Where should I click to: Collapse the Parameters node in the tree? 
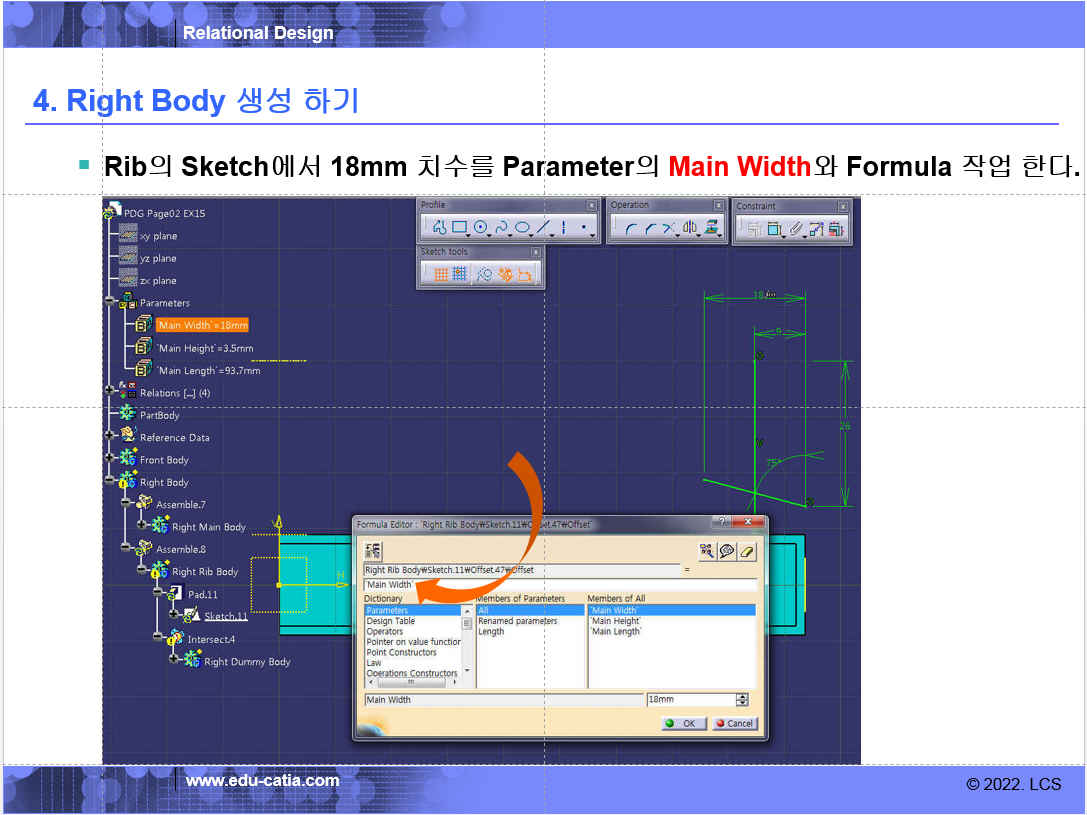point(110,302)
